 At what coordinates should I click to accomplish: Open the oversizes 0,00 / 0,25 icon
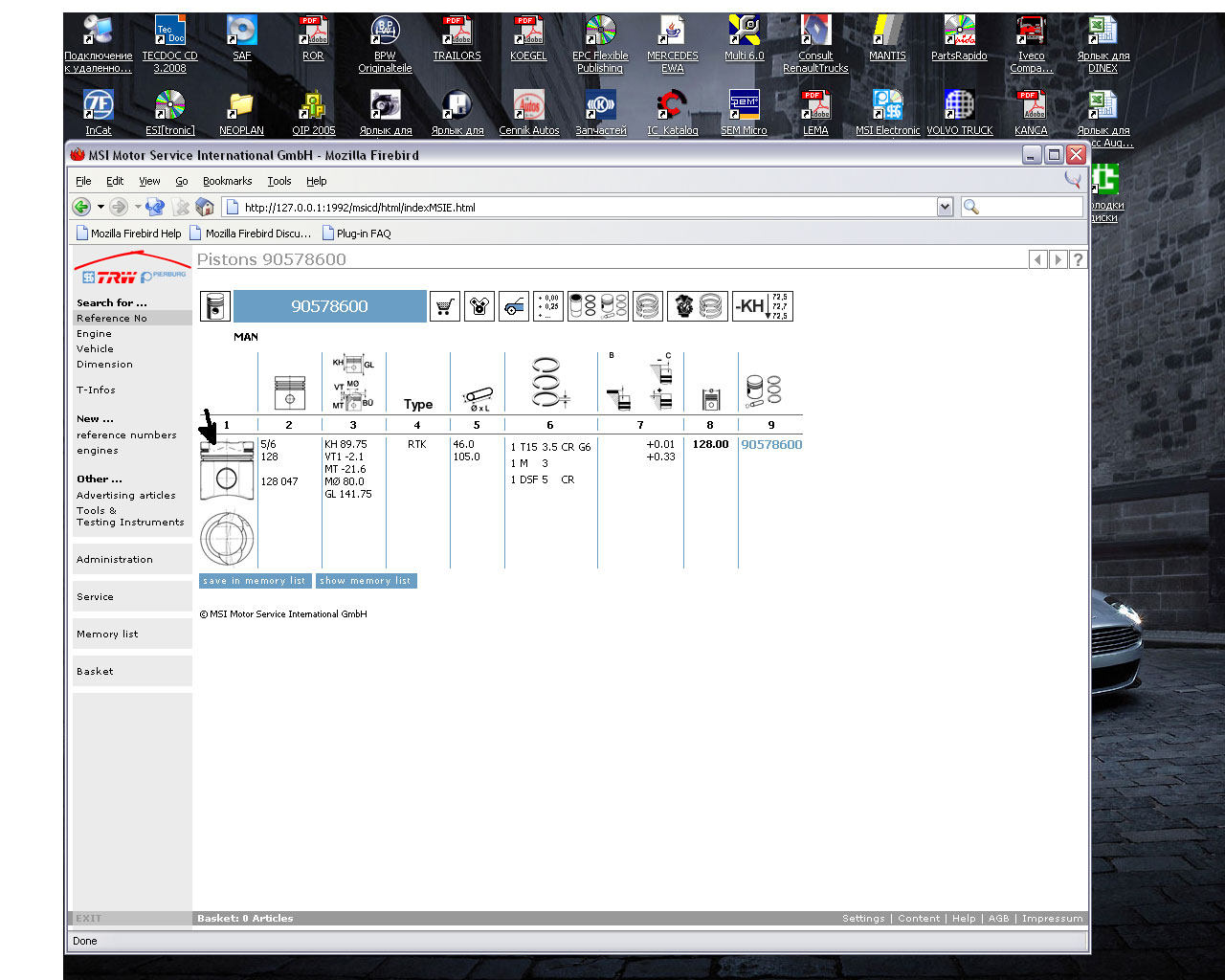(x=548, y=306)
